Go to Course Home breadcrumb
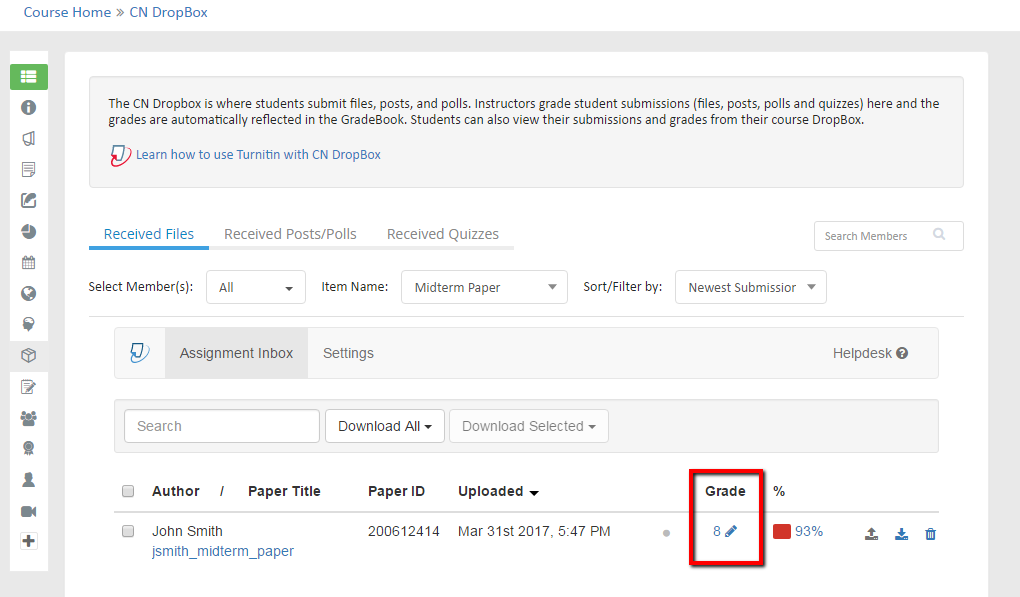 pyautogui.click(x=67, y=12)
